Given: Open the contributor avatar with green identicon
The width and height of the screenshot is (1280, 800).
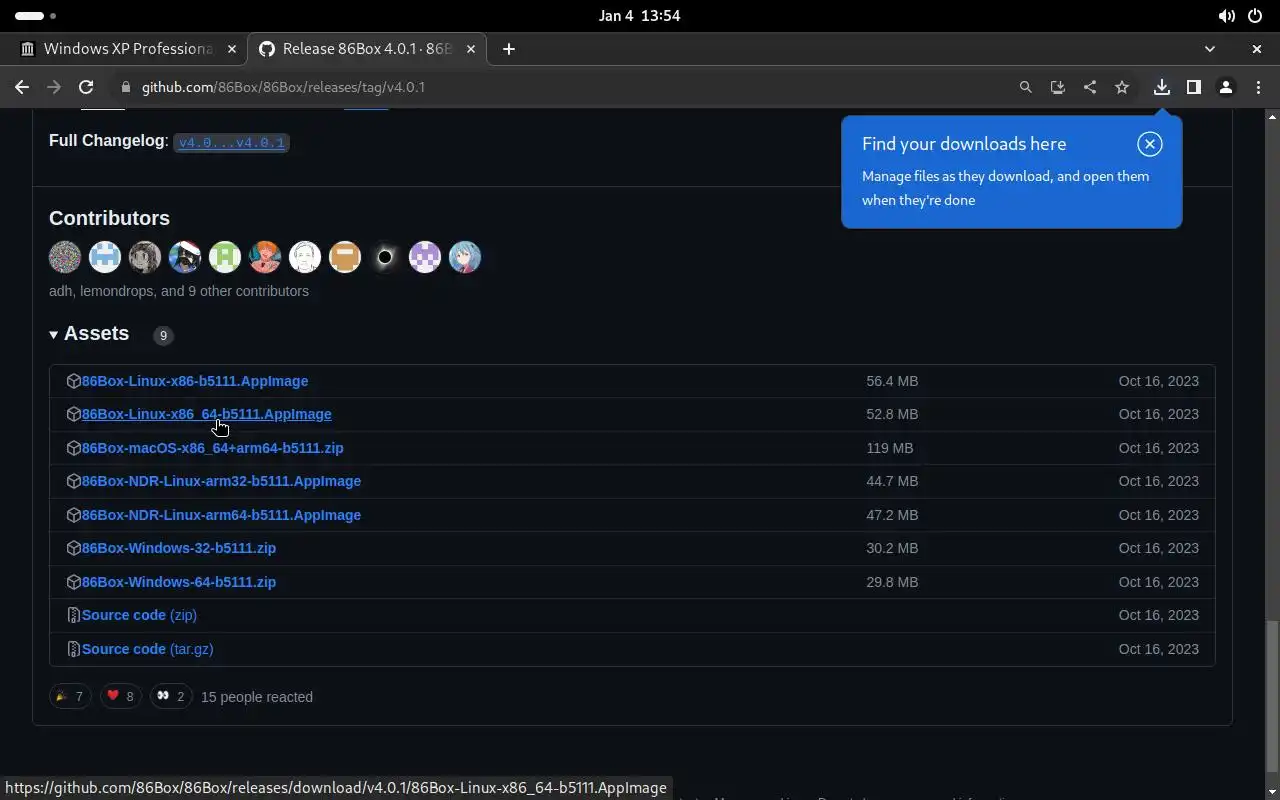Looking at the screenshot, I should tap(225, 257).
